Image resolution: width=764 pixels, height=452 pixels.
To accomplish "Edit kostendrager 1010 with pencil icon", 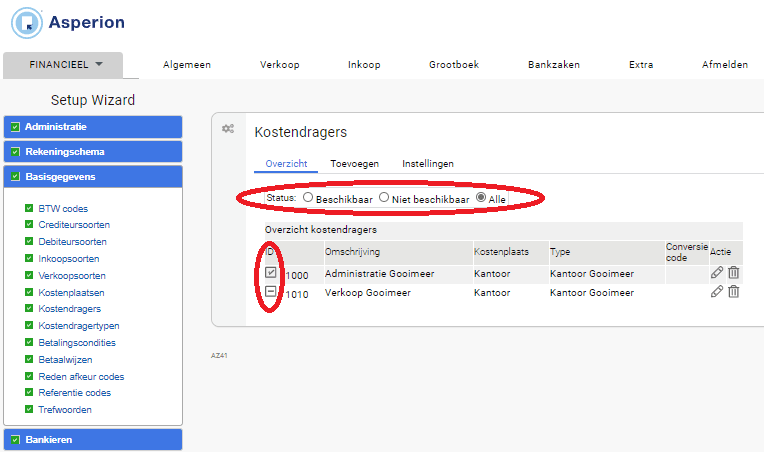I will click(717, 292).
